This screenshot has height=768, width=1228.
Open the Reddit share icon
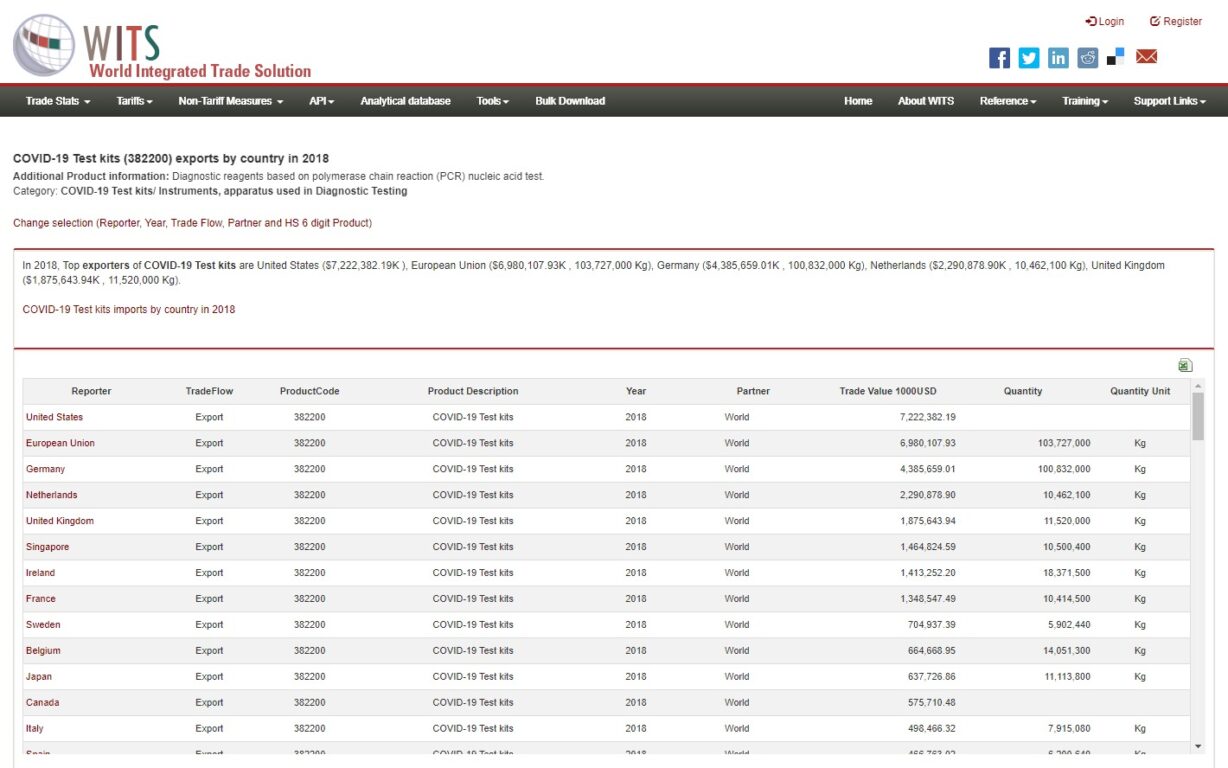pos(1087,58)
